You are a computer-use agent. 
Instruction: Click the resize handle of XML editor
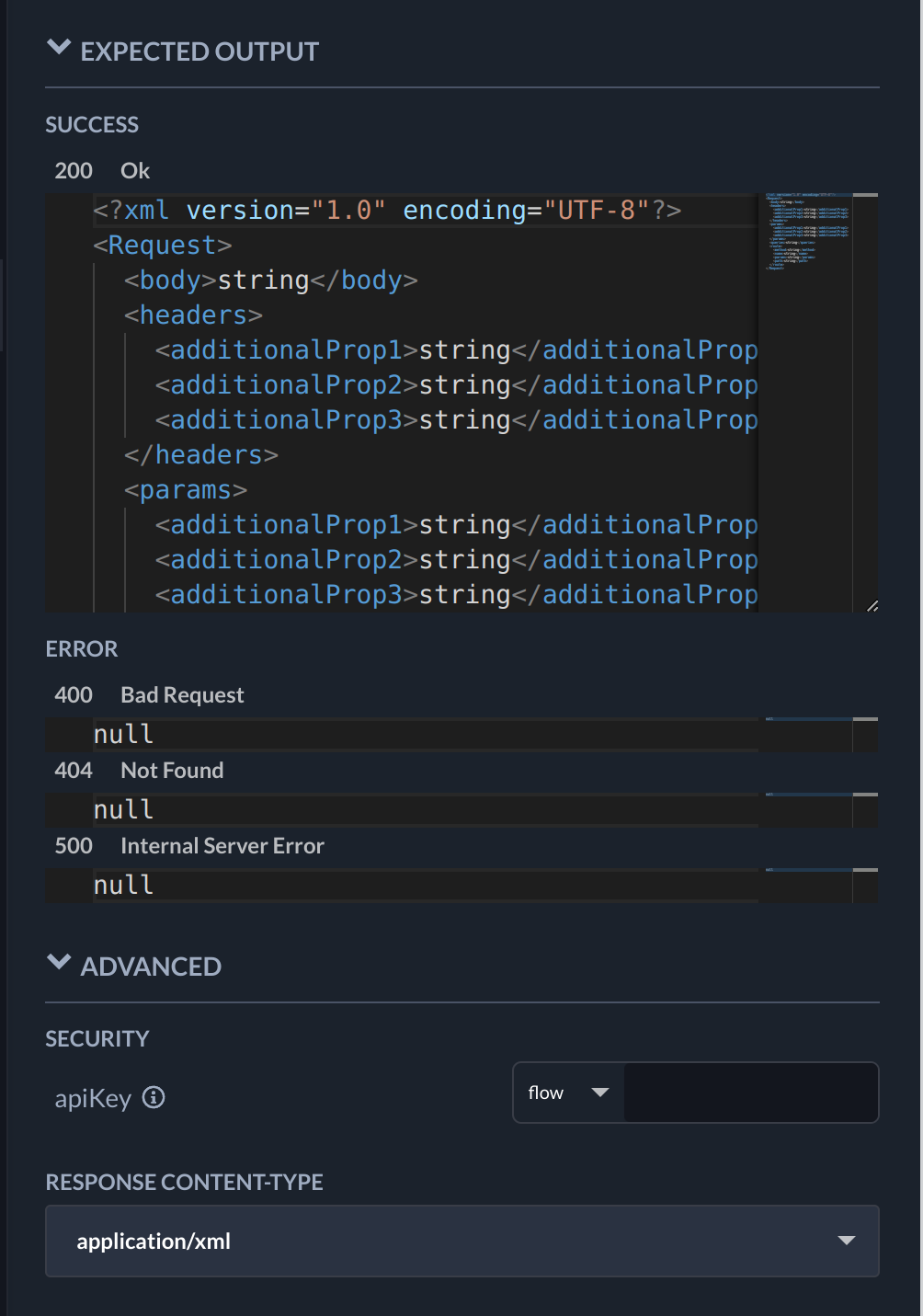pyautogui.click(x=872, y=605)
